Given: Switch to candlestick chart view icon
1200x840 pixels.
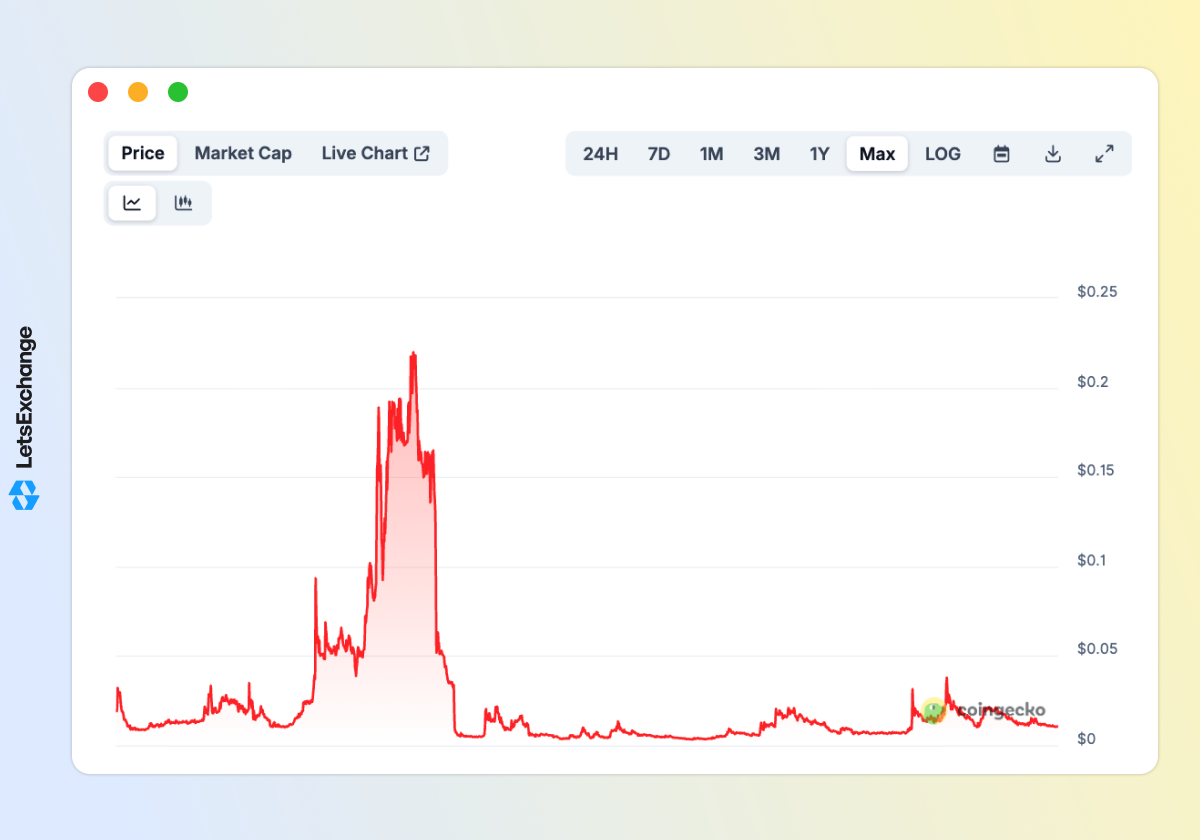Looking at the screenshot, I should 183,203.
